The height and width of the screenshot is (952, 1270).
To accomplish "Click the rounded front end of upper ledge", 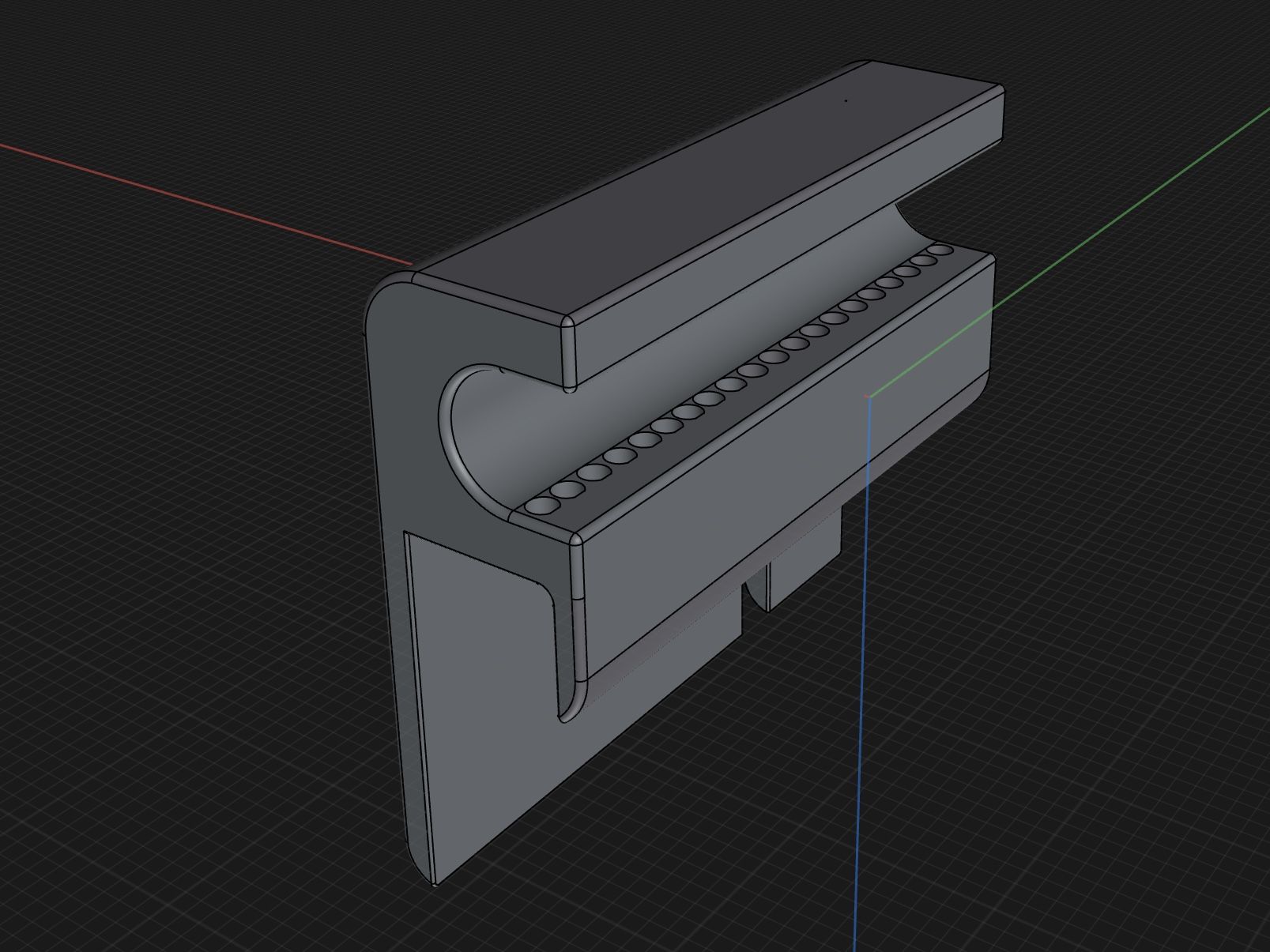I will (568, 353).
